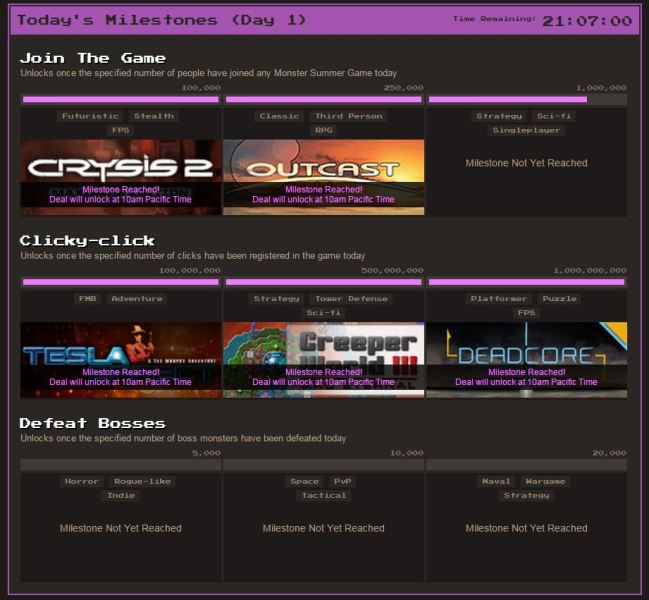Image resolution: width=649 pixels, height=600 pixels.
Task: Click the PvP tag
Action: click(343, 482)
